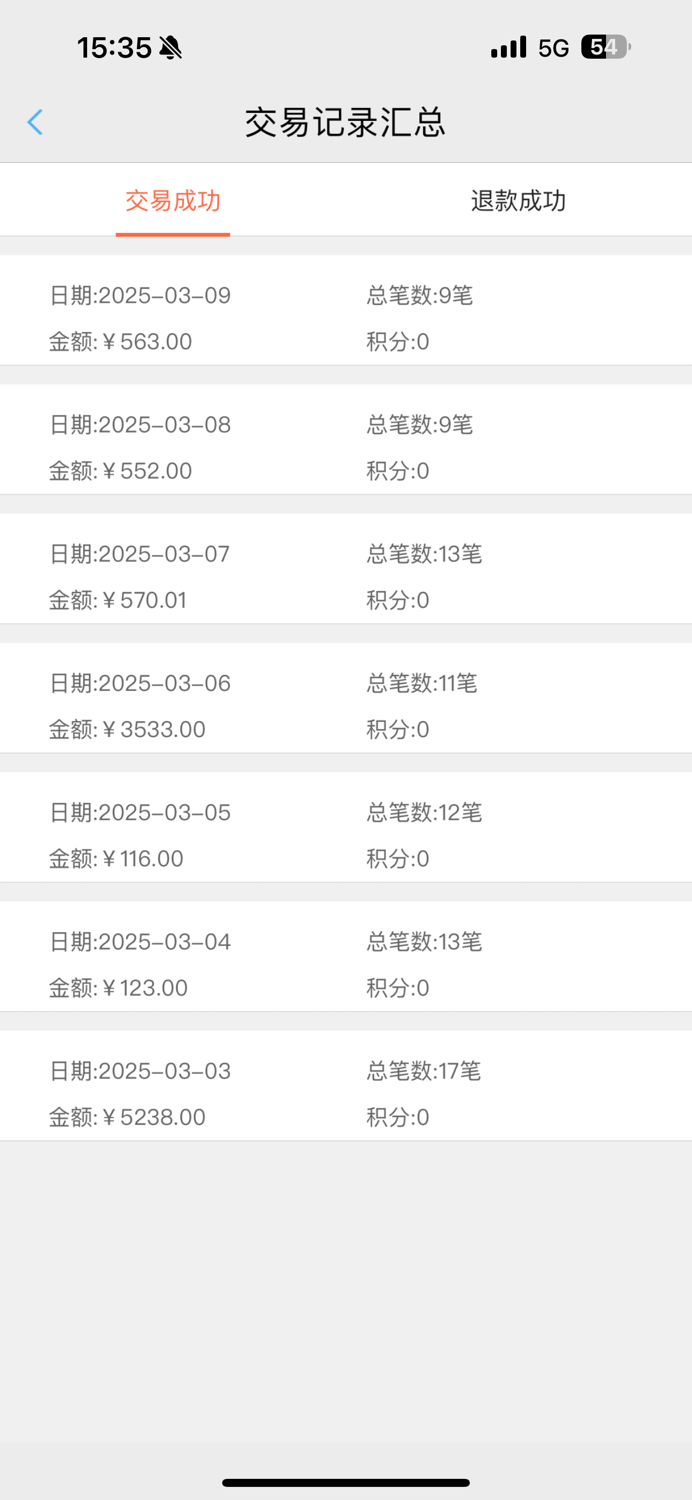Tap the 总笔数:9笔 label for March 9
This screenshot has width=692, height=1500.
[x=419, y=295]
